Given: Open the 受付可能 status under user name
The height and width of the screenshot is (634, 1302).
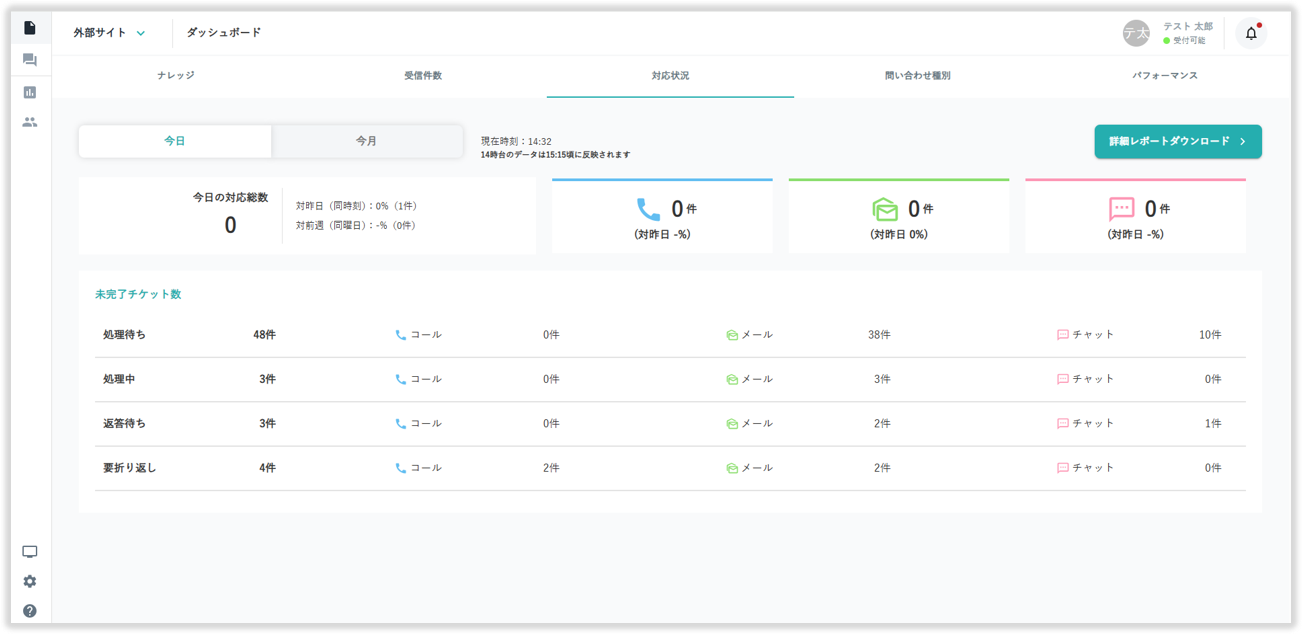Looking at the screenshot, I should click(1188, 41).
